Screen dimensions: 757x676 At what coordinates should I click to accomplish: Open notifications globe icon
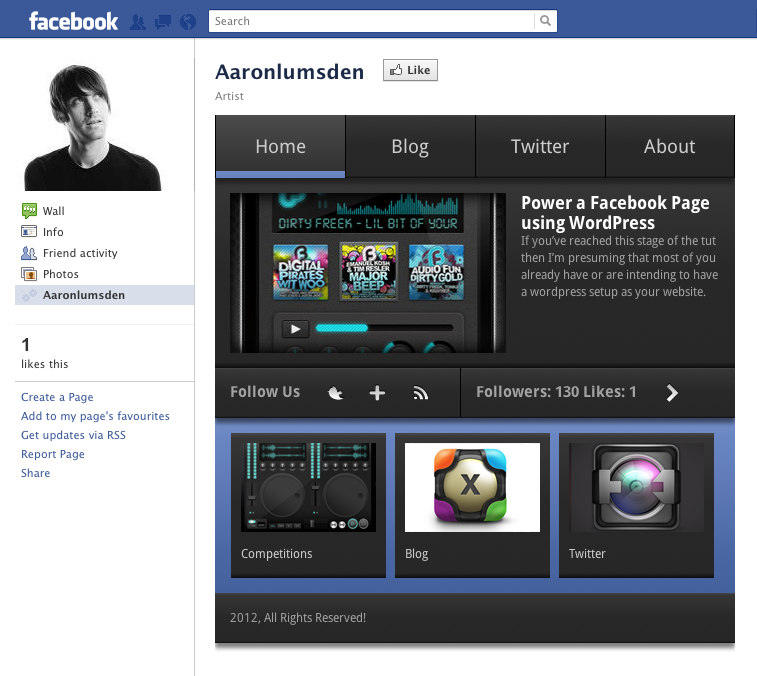[188, 22]
